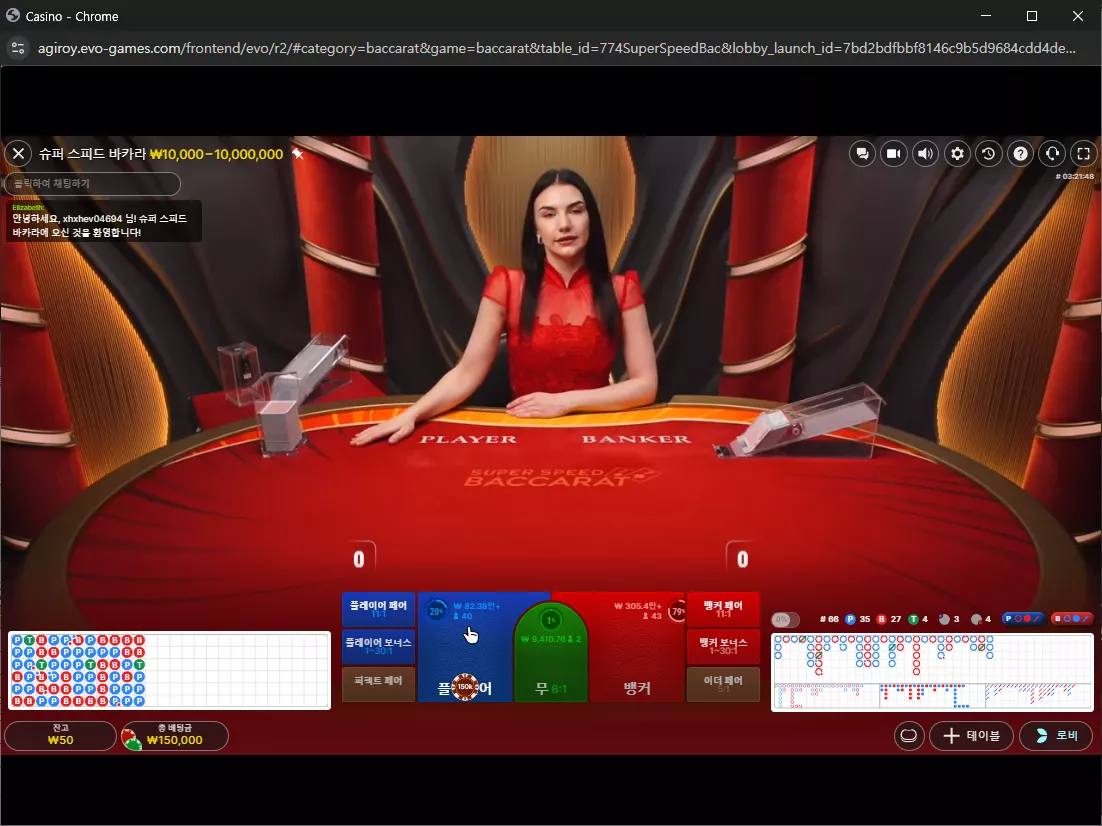Viewport: 1102px width, 826px height.
Task: Click the address bar URL
Action: pyautogui.click(x=556, y=48)
